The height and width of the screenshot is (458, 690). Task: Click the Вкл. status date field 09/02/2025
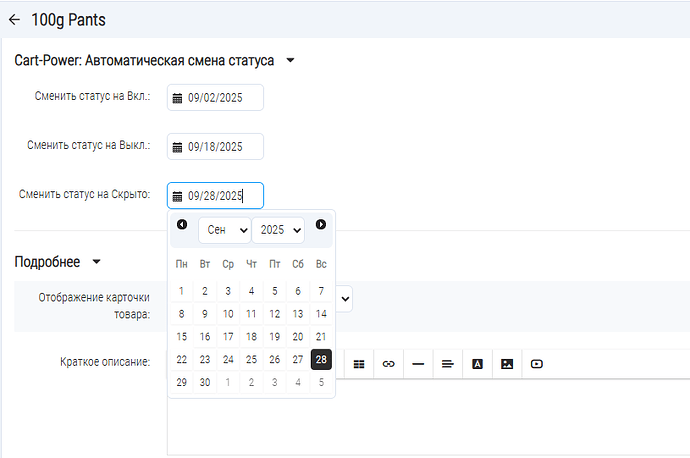click(215, 98)
